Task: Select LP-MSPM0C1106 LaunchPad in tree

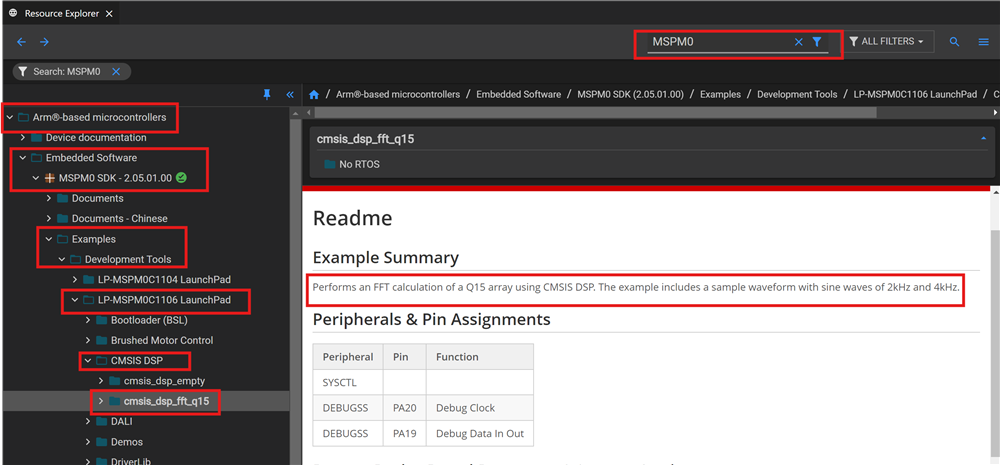Action: 165,300
